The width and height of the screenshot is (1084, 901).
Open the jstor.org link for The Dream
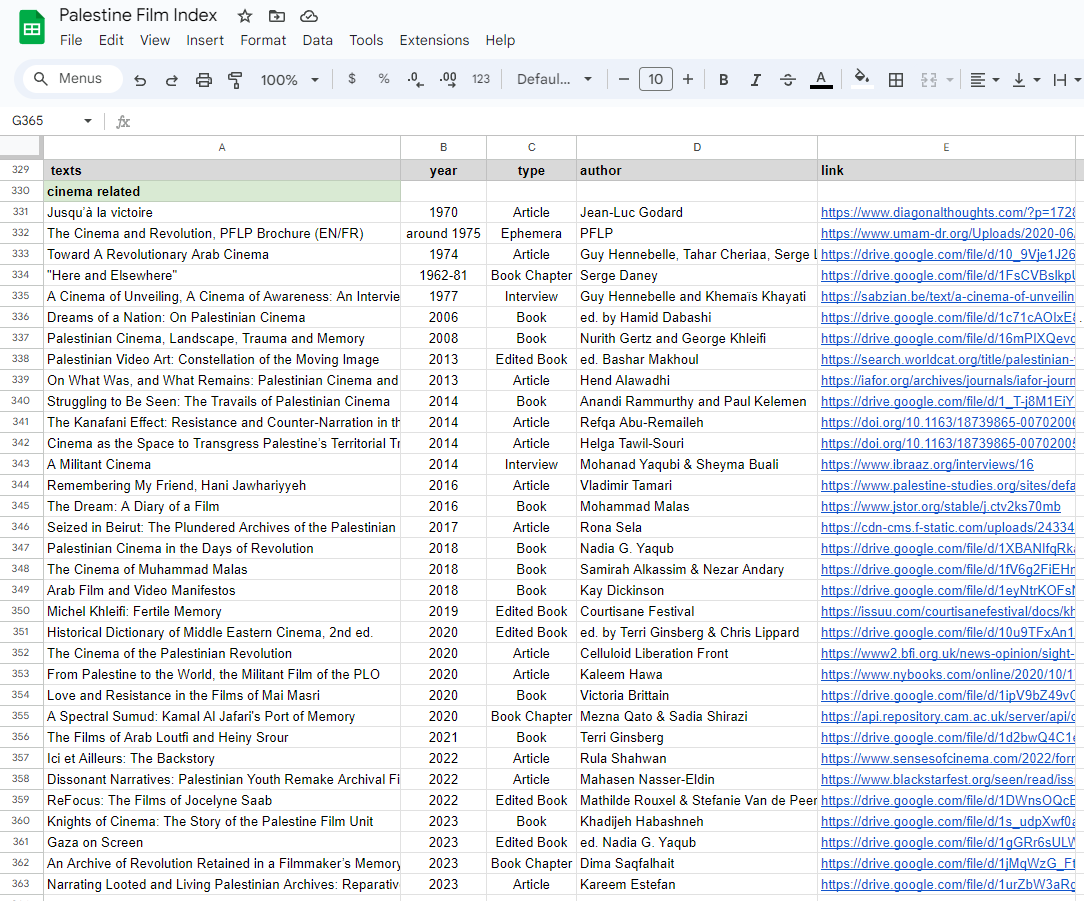[x=940, y=507]
